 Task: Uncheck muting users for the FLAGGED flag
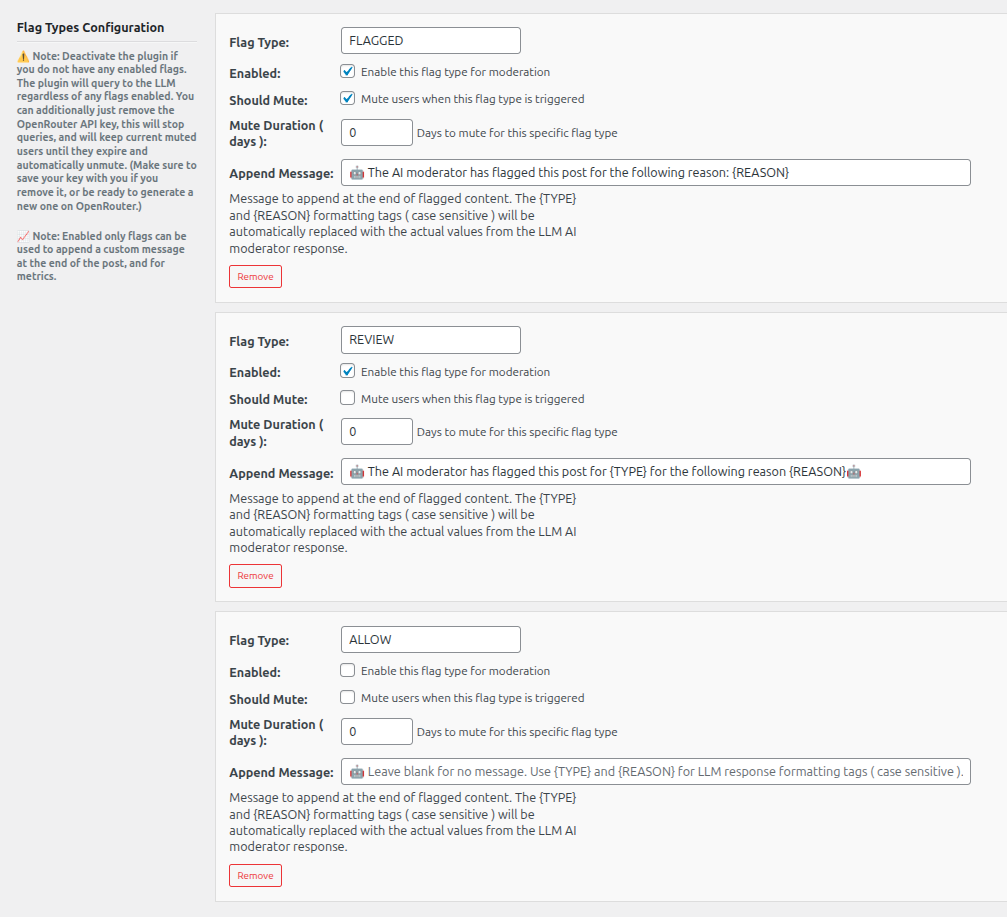point(347,98)
